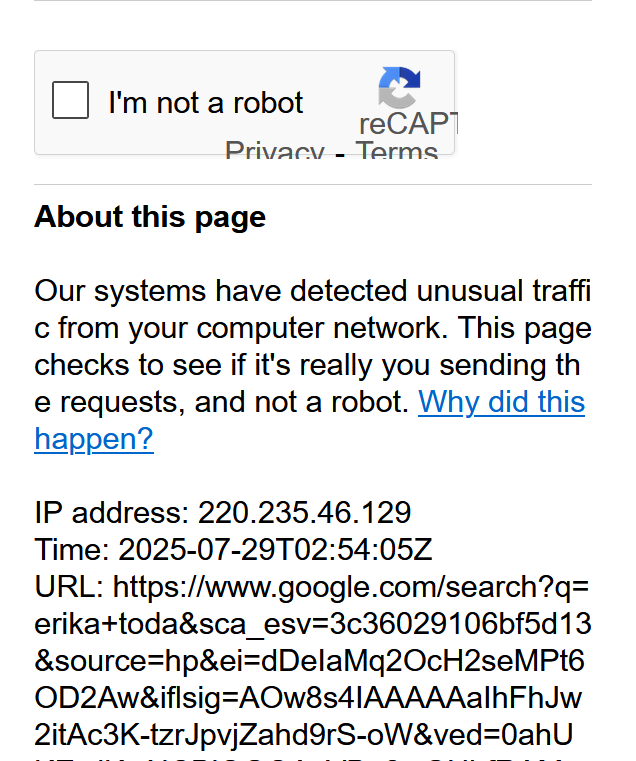
Task: Click the reCAPTCHA brand text
Action: click(409, 124)
